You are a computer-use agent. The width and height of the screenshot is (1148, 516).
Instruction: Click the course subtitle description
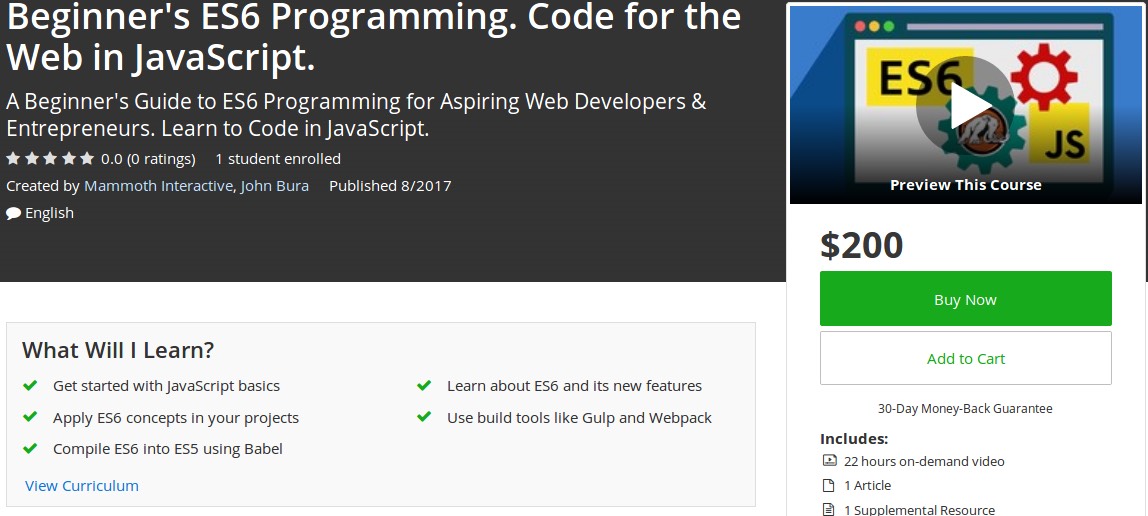357,115
